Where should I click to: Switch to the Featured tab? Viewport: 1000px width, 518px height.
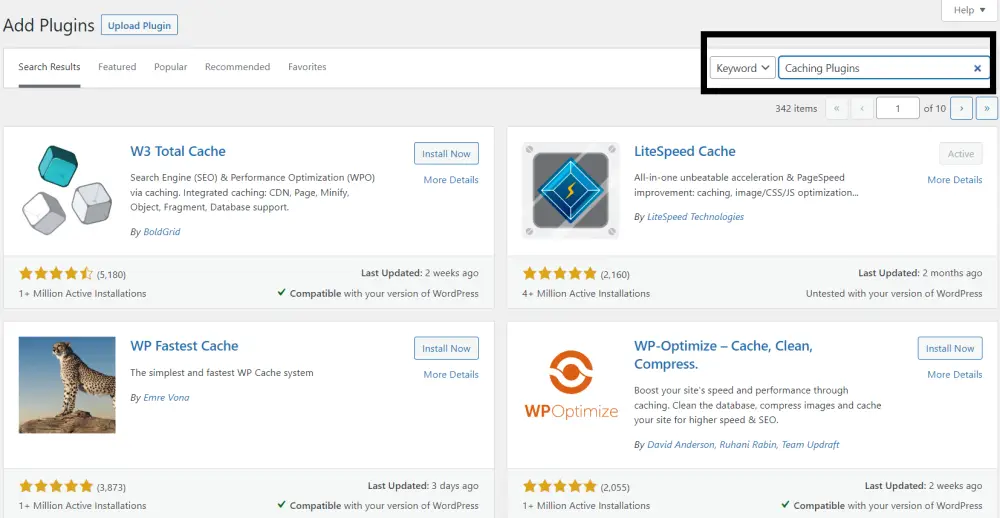(x=117, y=67)
